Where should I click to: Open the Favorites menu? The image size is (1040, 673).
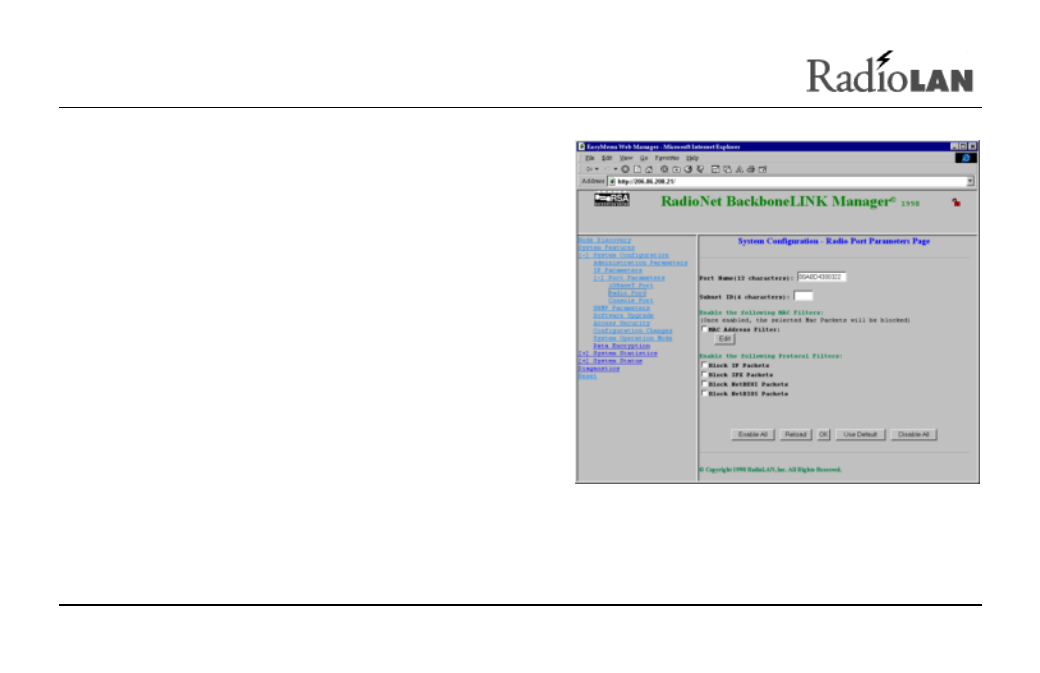(667, 158)
